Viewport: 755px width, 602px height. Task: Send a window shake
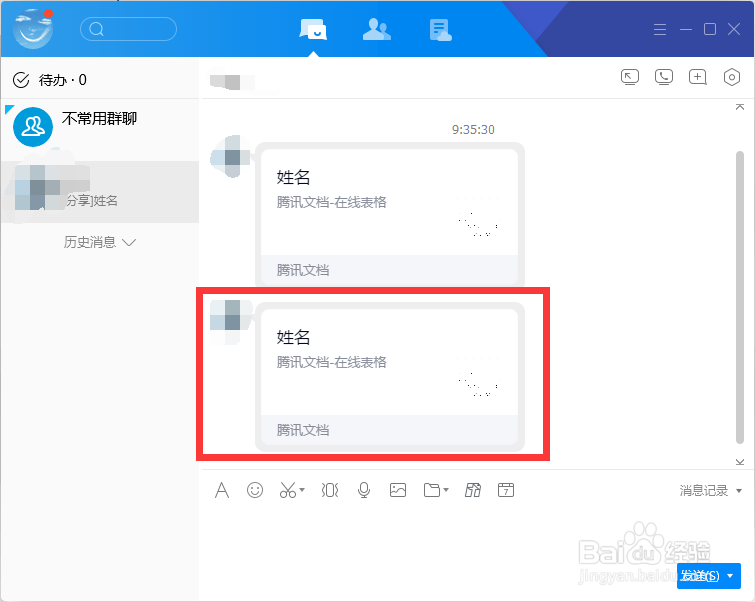(330, 490)
